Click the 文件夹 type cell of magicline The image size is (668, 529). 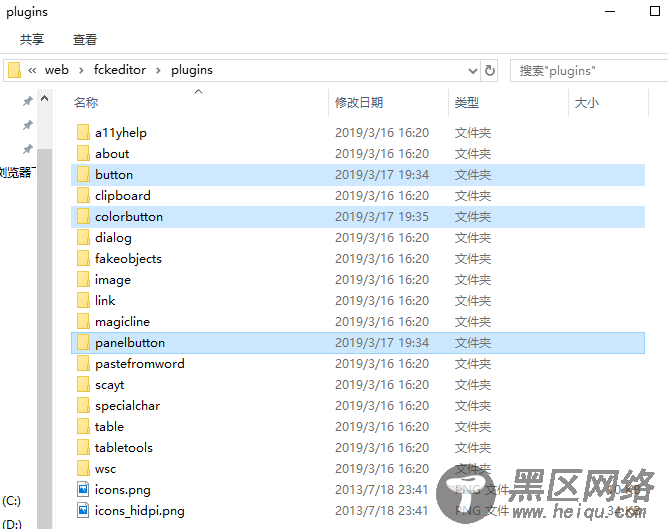click(x=473, y=322)
